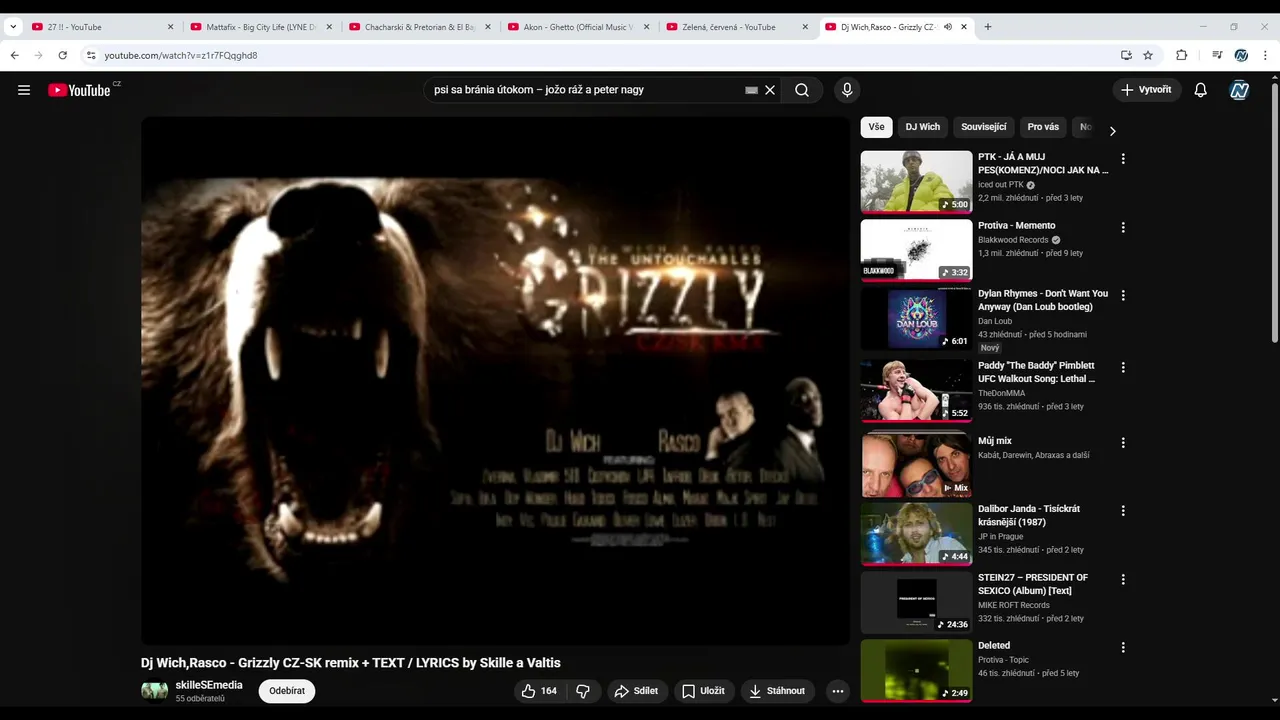Reload the current page
Screen dimensions: 1280x720
[62, 55]
